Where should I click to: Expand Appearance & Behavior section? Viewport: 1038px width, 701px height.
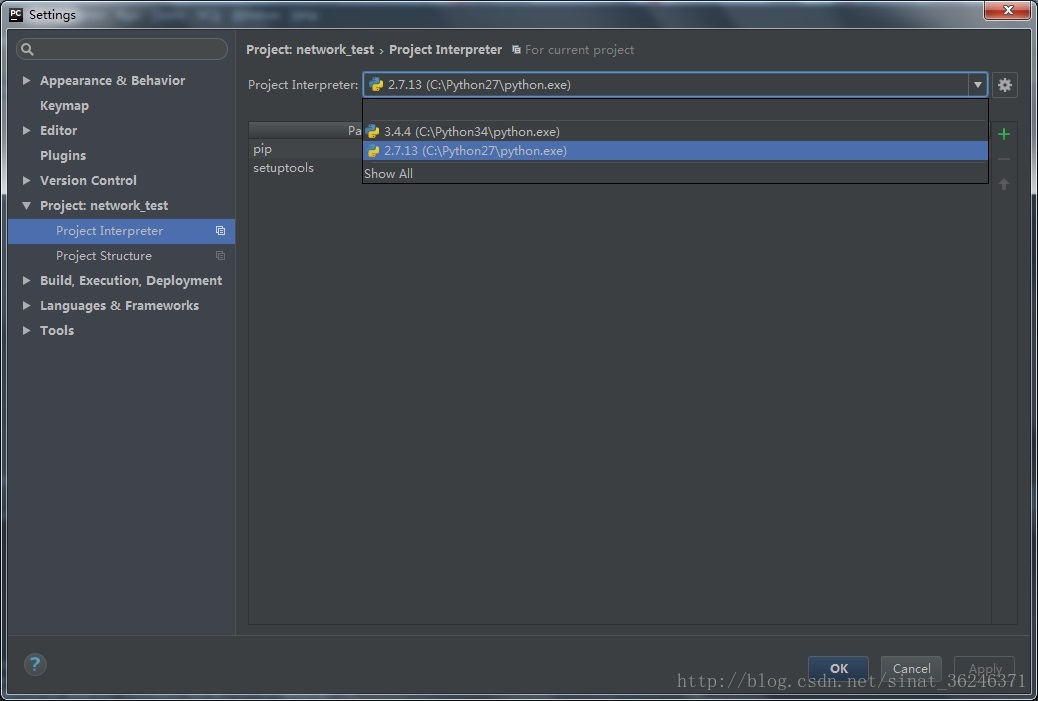26,80
